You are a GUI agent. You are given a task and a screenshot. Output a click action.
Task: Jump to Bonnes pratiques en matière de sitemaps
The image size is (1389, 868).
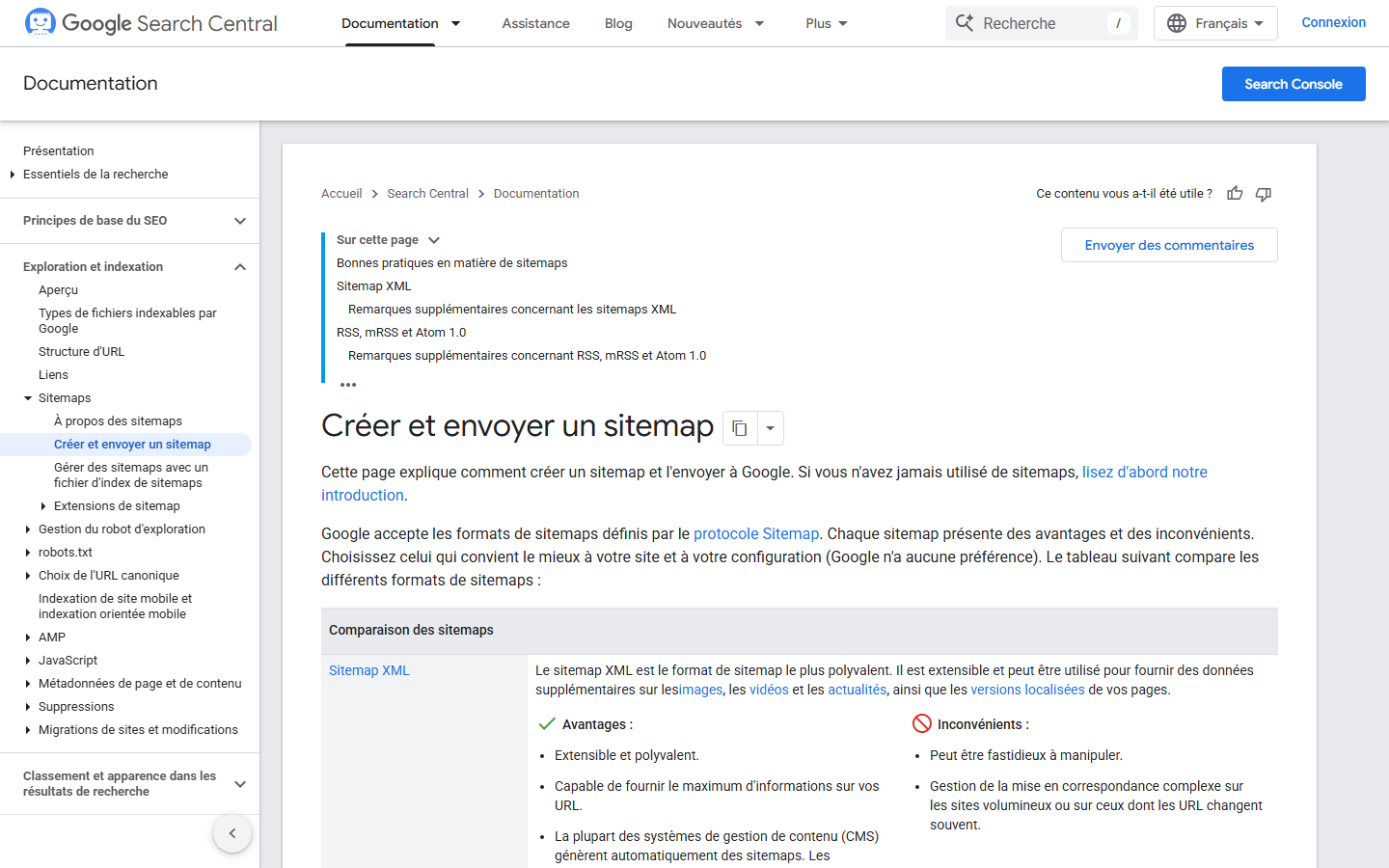451,263
